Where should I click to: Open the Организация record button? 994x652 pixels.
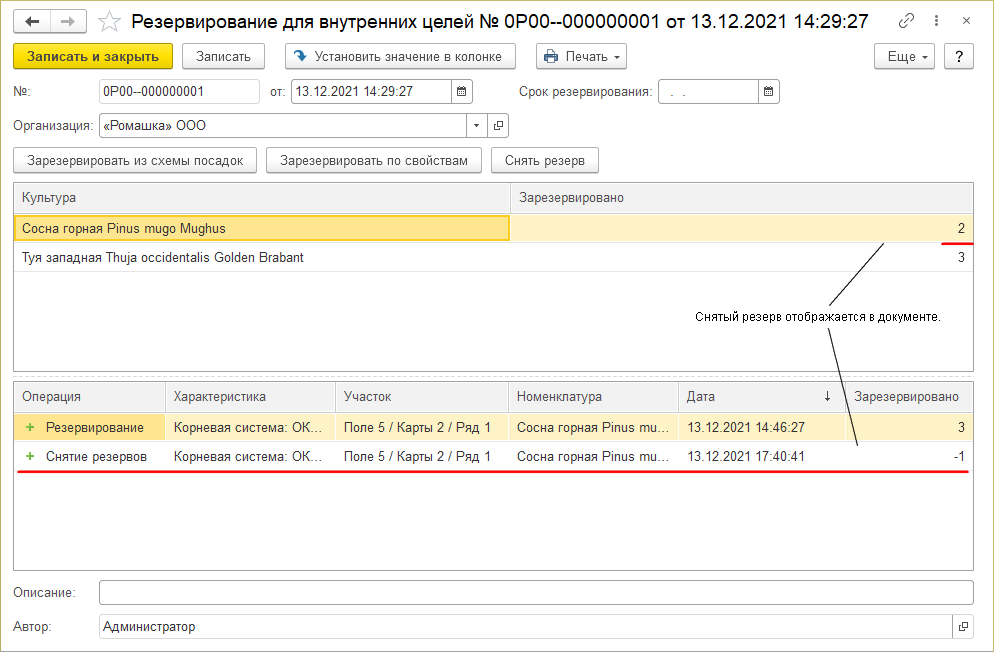click(x=498, y=126)
